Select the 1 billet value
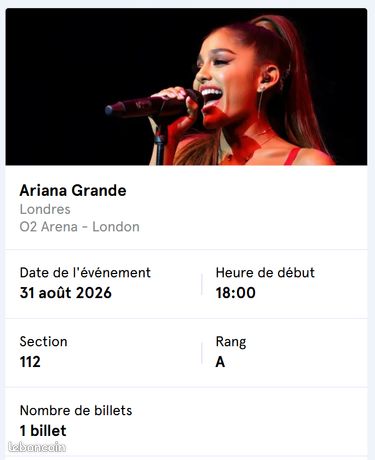Image resolution: width=375 pixels, height=460 pixels. click(x=43, y=431)
